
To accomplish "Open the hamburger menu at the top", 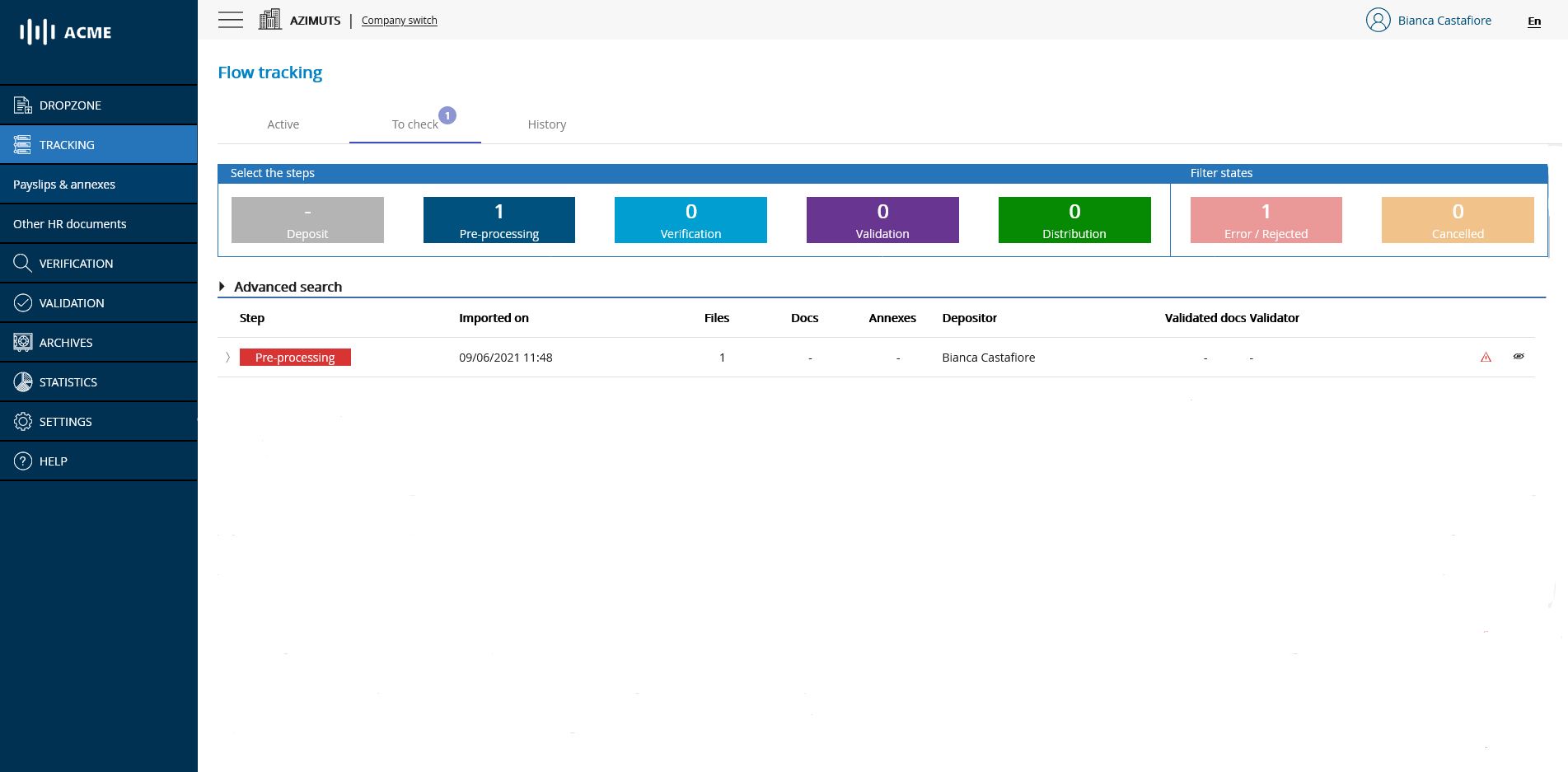I will (231, 19).
